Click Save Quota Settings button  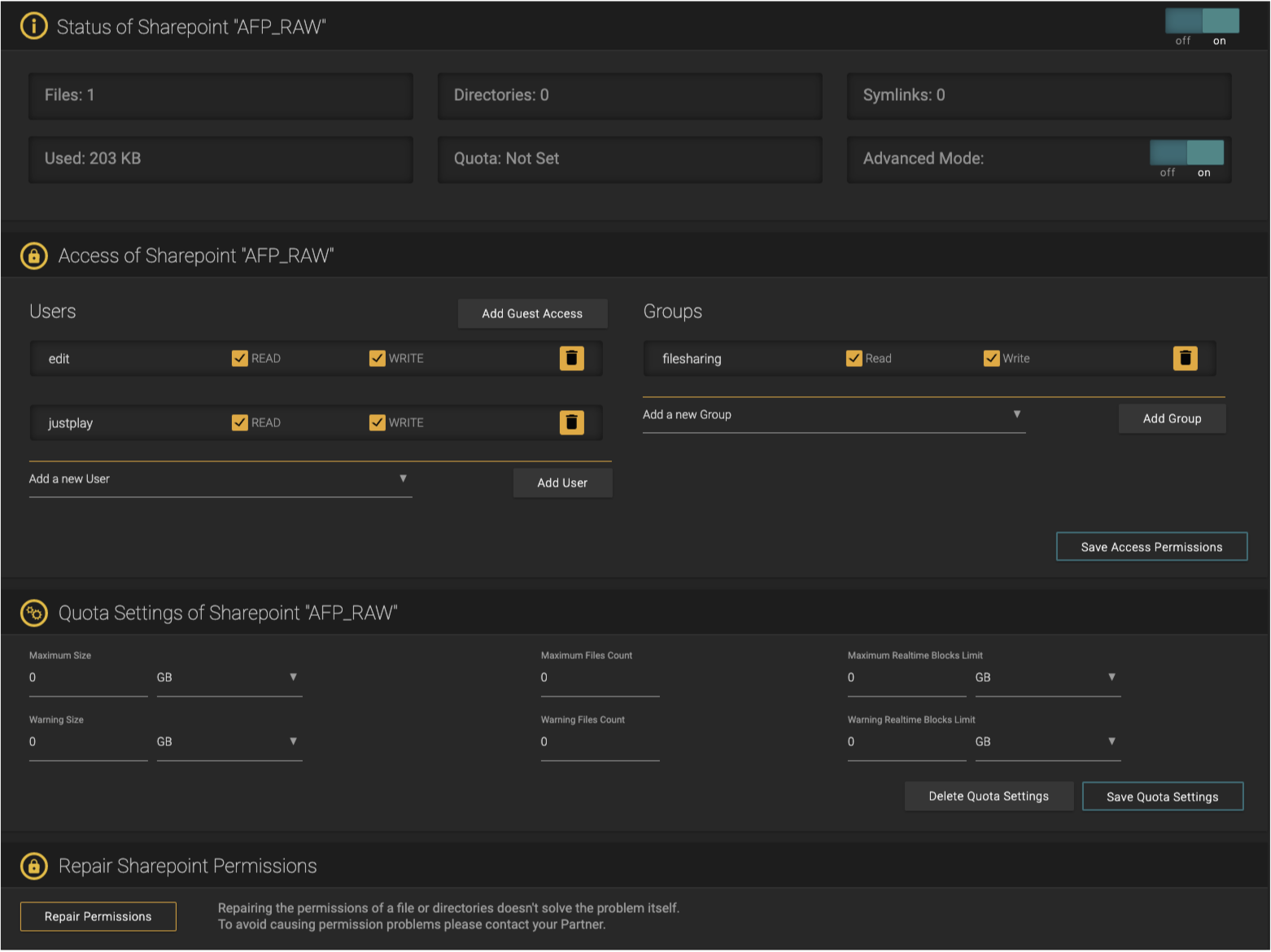coord(1163,797)
